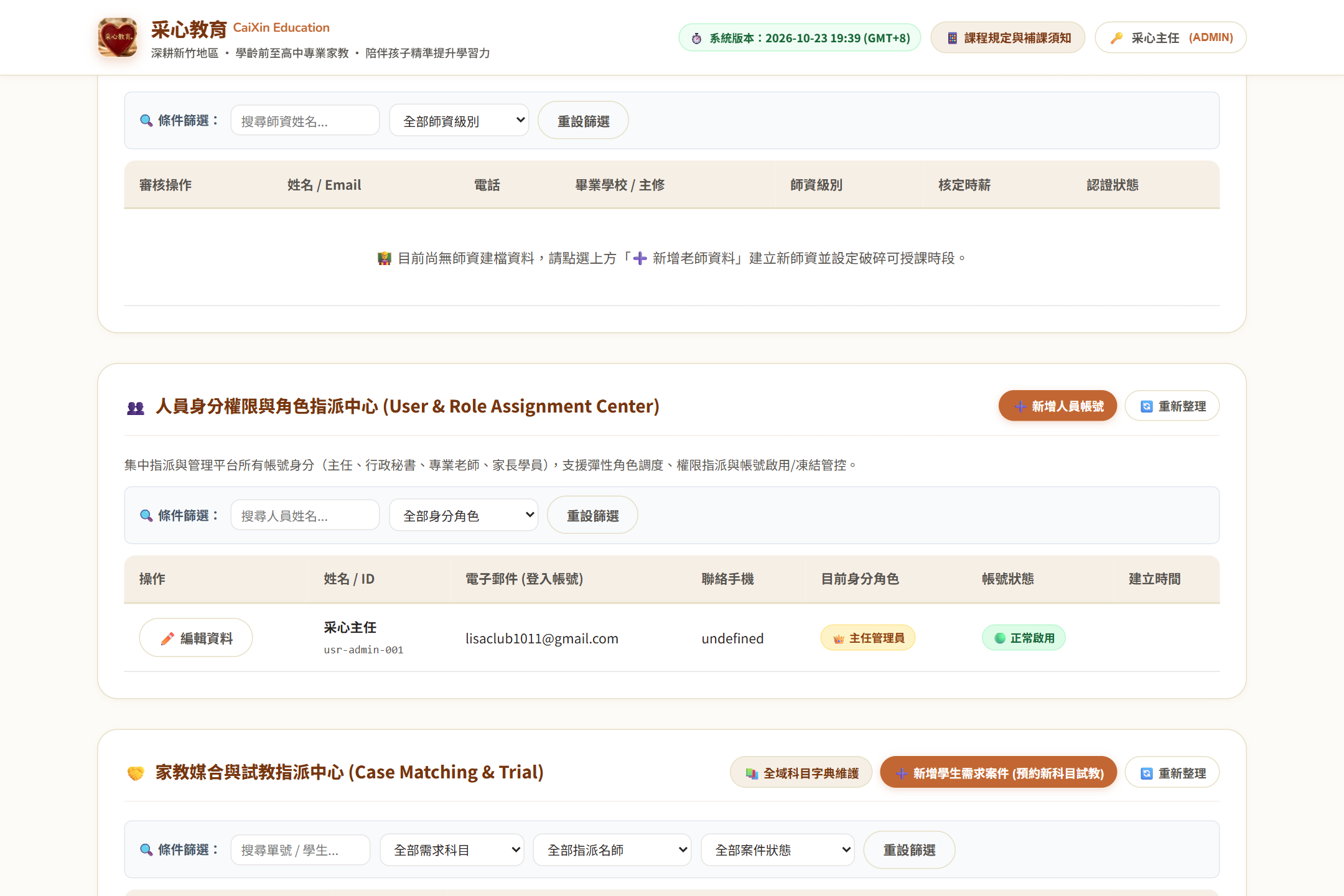Click plus icon on 新增人員帳號
1344x896 pixels.
(1020, 407)
